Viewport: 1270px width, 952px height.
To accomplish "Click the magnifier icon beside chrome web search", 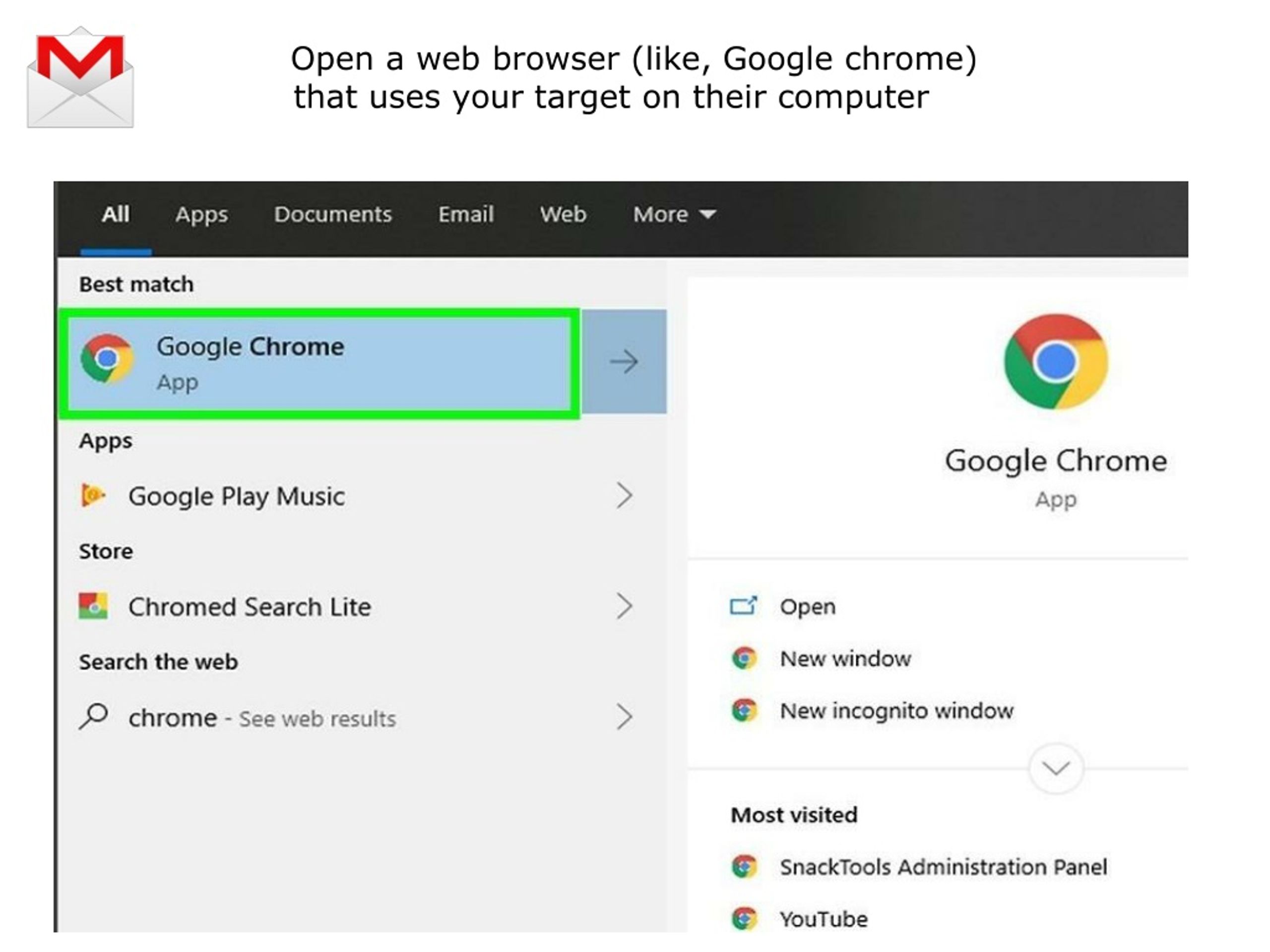I will pos(94,716).
